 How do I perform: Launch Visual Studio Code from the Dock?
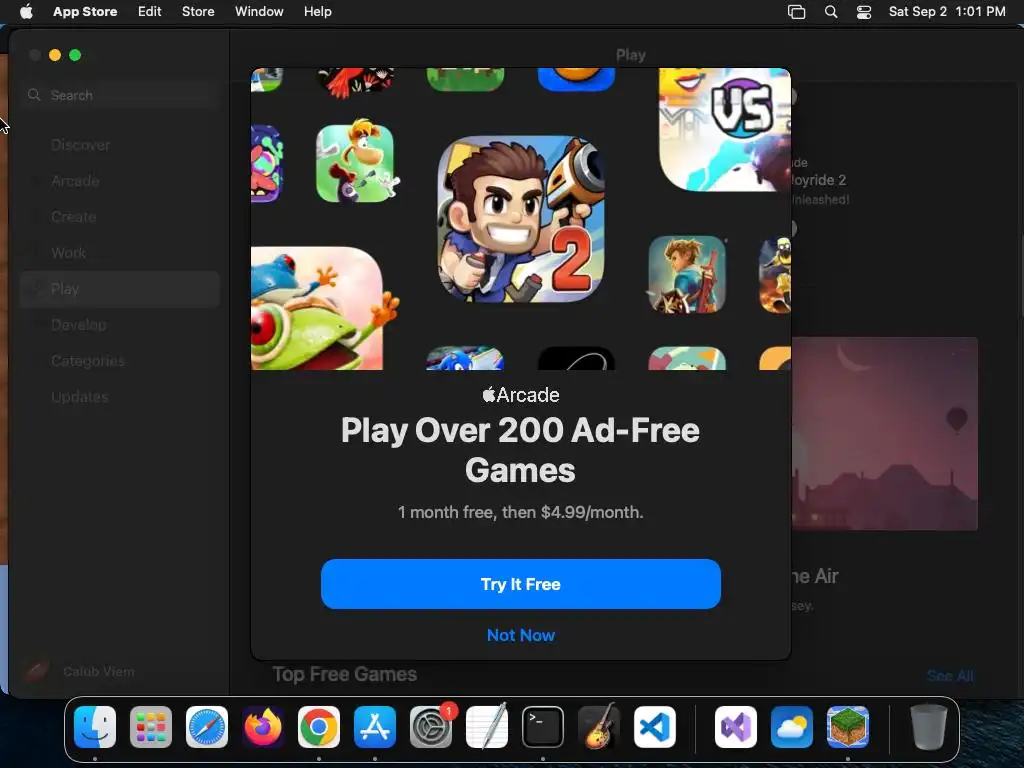click(655, 727)
